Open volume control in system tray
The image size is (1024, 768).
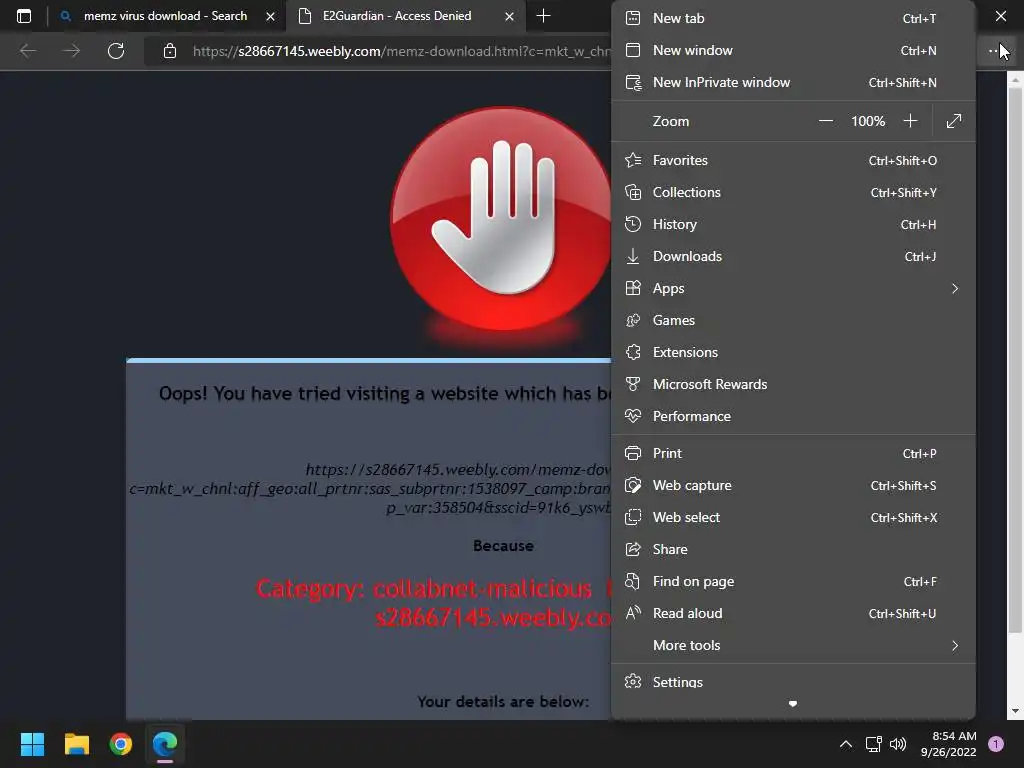point(898,744)
